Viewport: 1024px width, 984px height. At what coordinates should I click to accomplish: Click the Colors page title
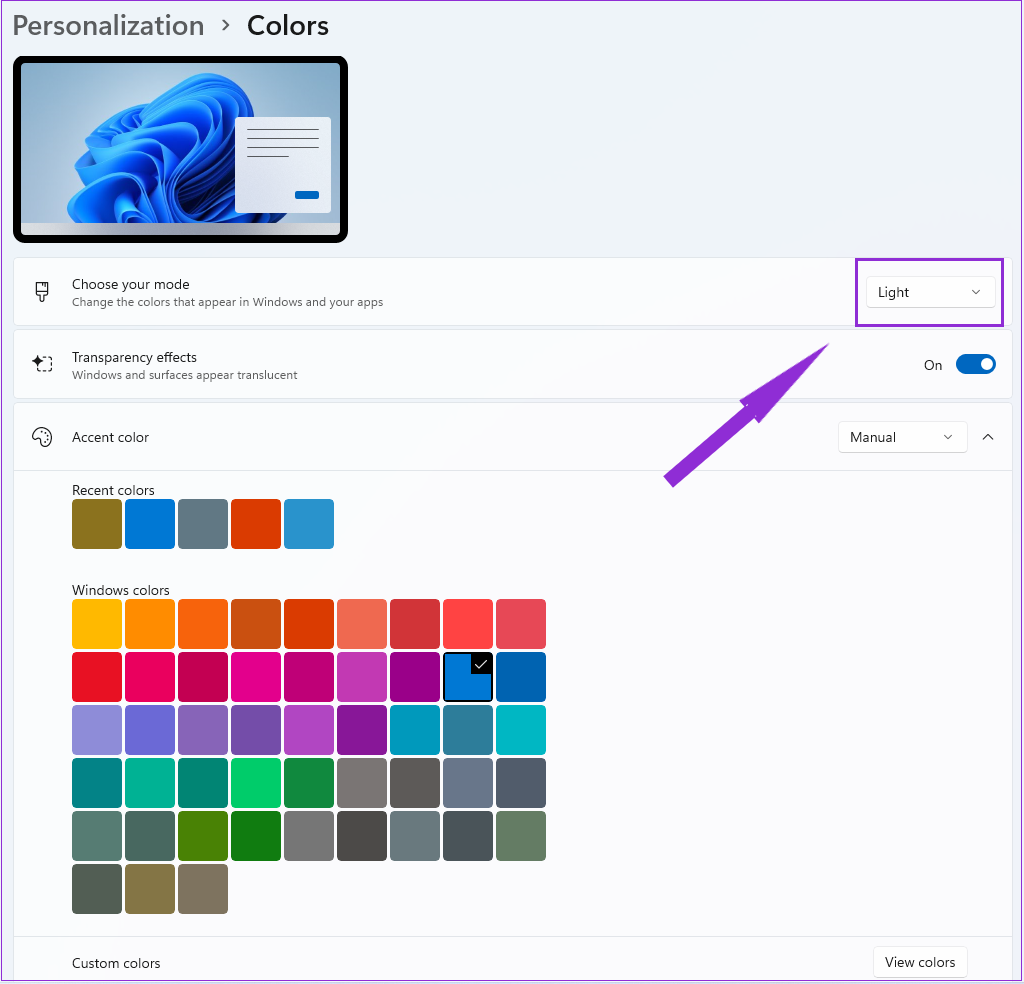coord(287,25)
